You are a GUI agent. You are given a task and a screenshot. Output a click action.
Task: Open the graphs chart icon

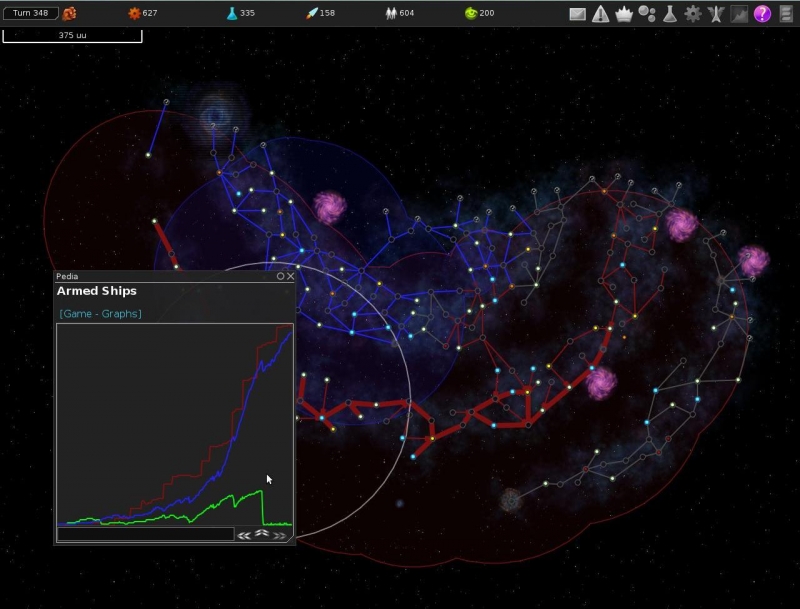coord(739,14)
